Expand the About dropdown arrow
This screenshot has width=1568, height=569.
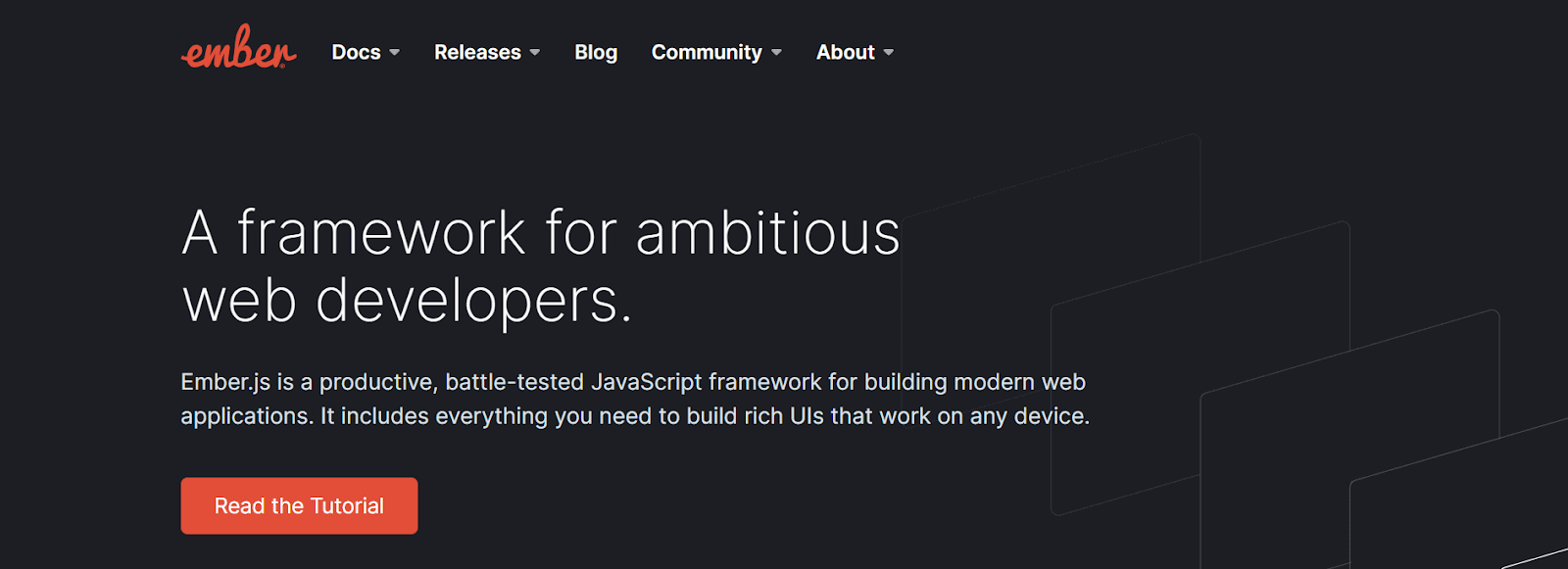pos(889,53)
